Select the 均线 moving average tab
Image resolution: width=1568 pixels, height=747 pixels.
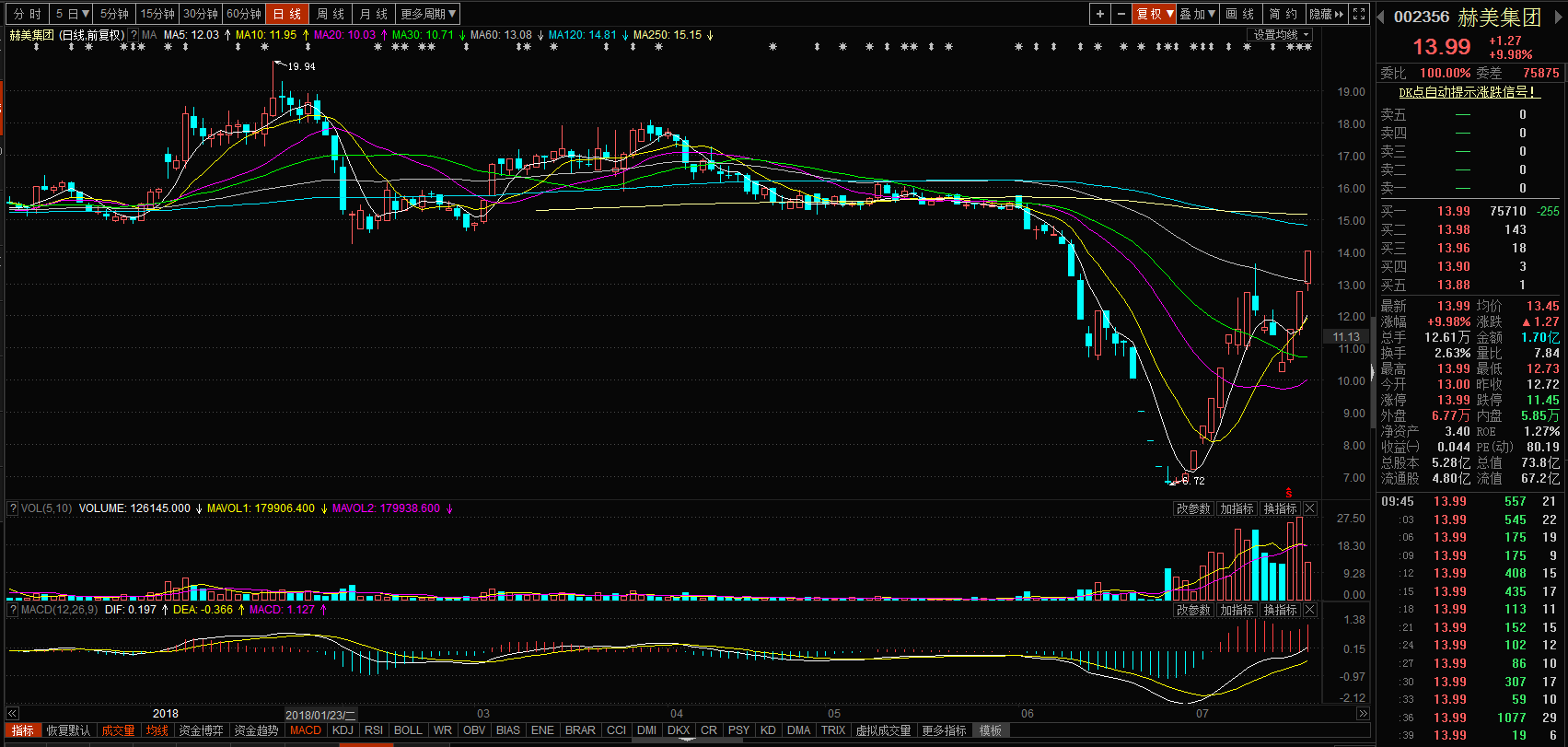(157, 730)
